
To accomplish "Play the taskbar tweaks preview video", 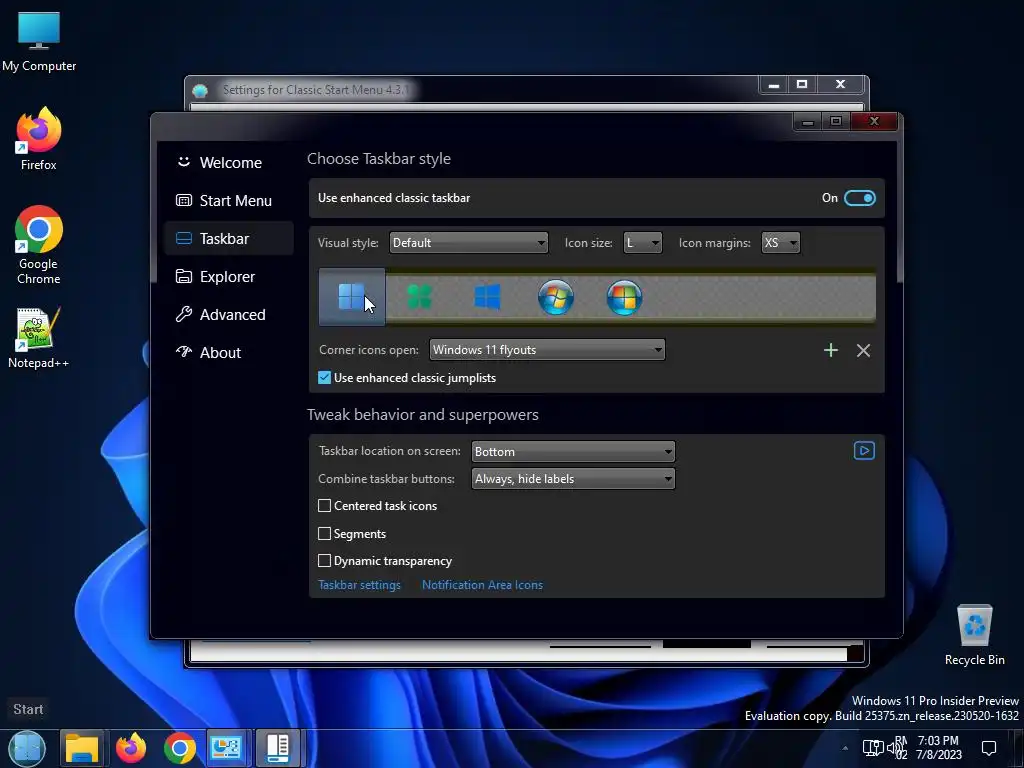I will click(864, 451).
